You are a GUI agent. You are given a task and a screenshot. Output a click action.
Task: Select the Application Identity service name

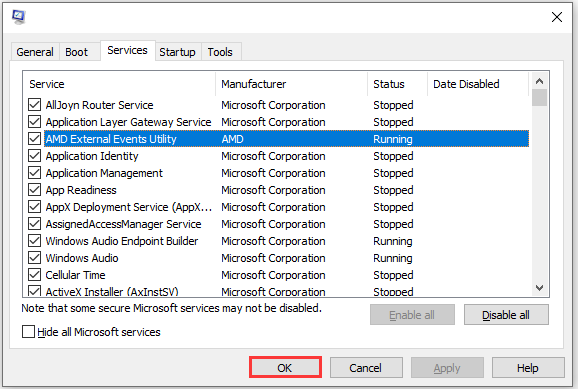[x=92, y=156]
